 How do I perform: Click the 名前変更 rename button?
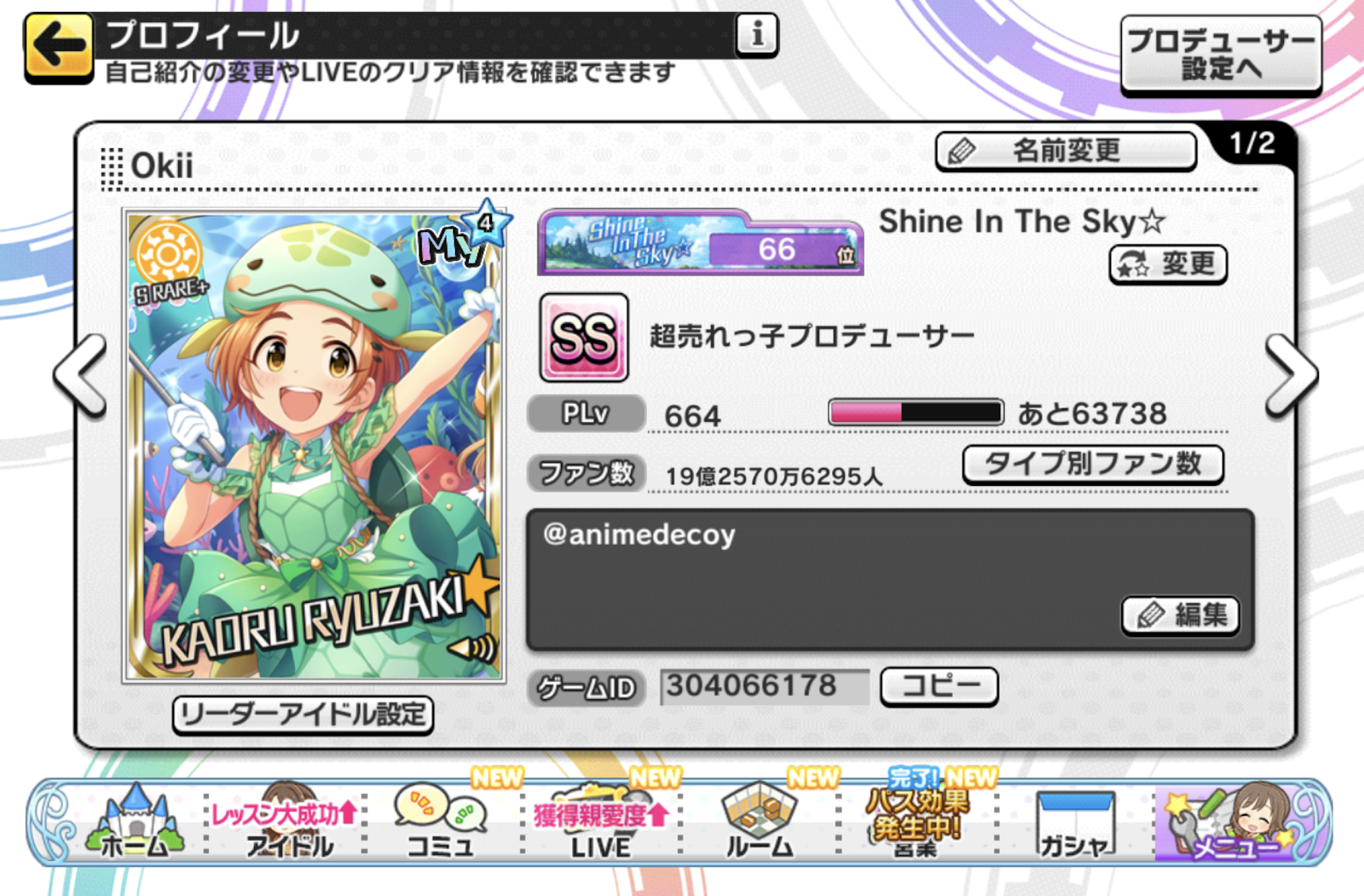(1066, 152)
